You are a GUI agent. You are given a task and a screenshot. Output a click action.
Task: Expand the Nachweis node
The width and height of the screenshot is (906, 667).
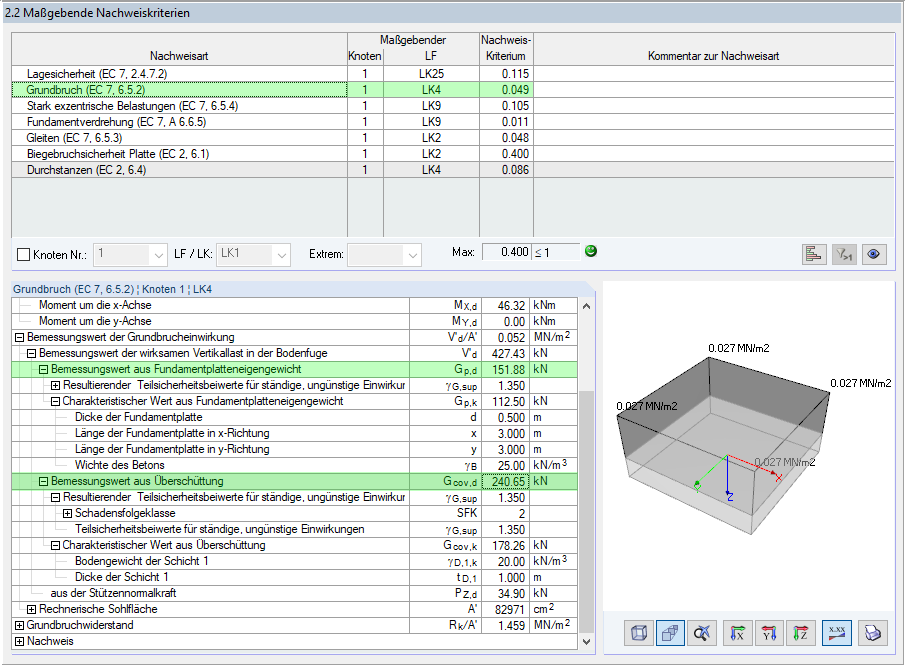tap(19, 642)
